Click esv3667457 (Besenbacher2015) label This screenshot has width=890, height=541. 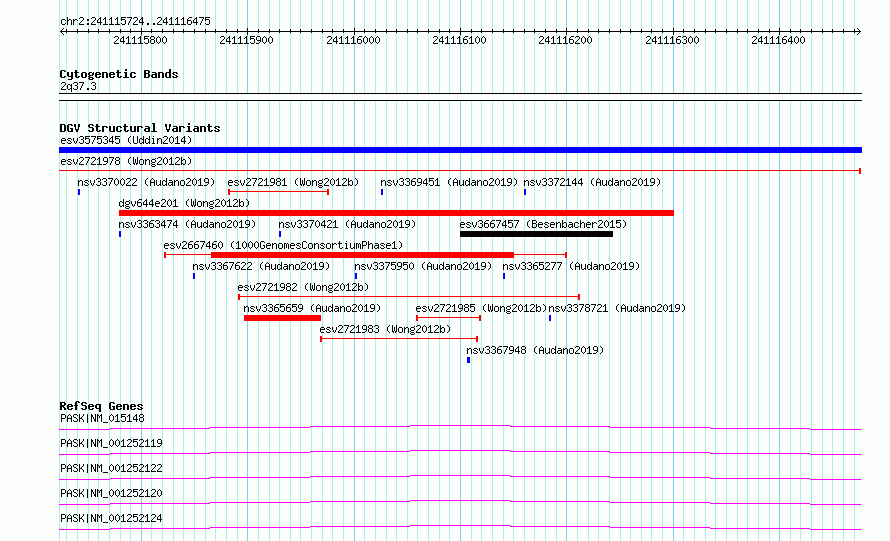tap(543, 224)
